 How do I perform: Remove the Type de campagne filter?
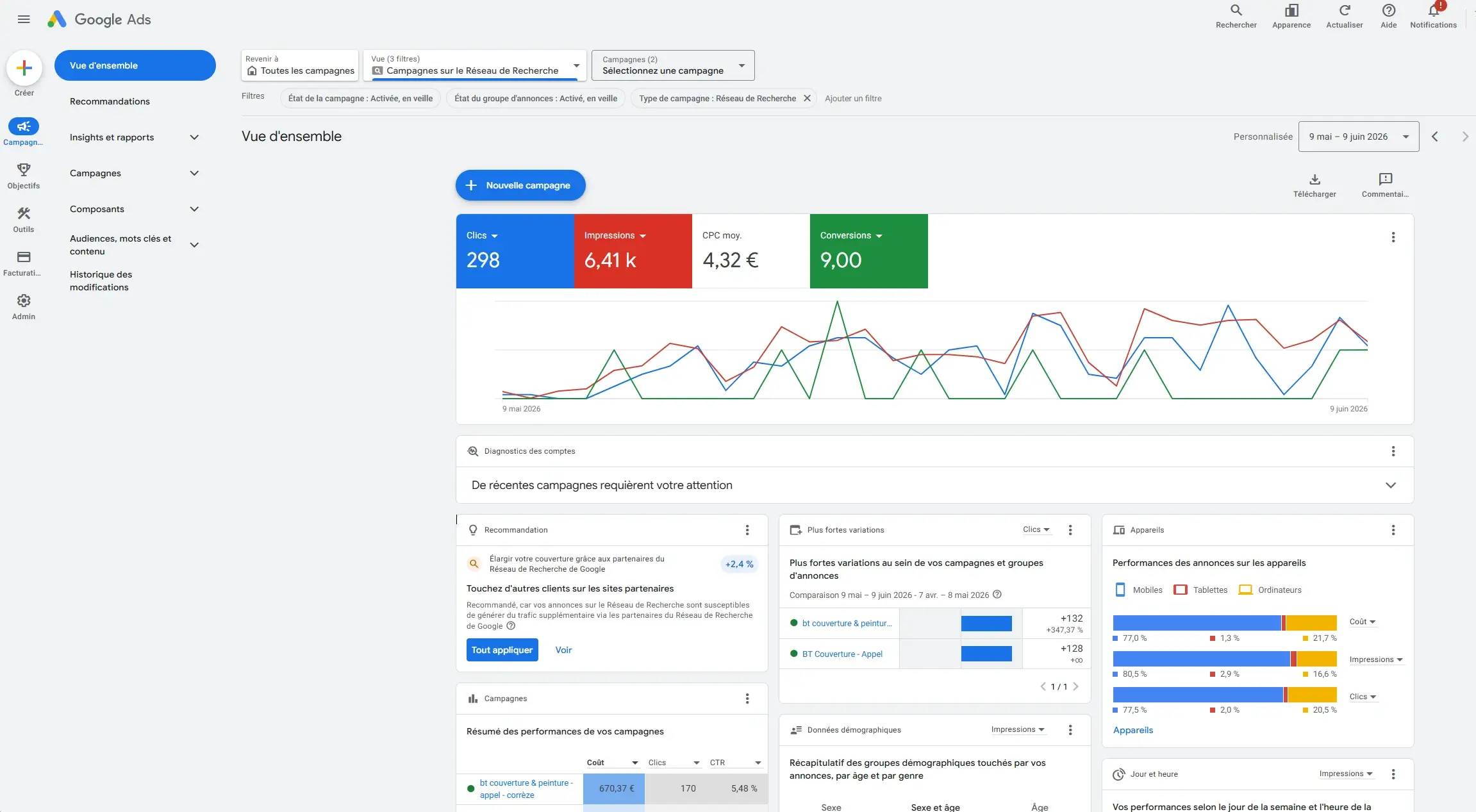(808, 98)
